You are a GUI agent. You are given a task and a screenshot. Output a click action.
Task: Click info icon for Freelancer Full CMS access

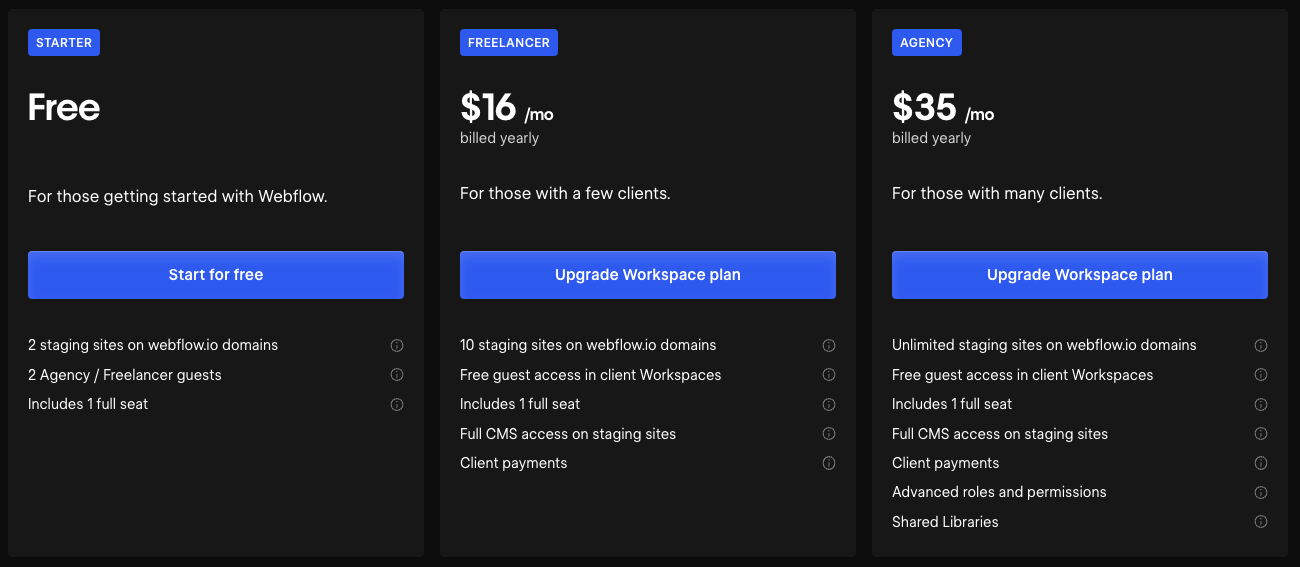point(829,434)
